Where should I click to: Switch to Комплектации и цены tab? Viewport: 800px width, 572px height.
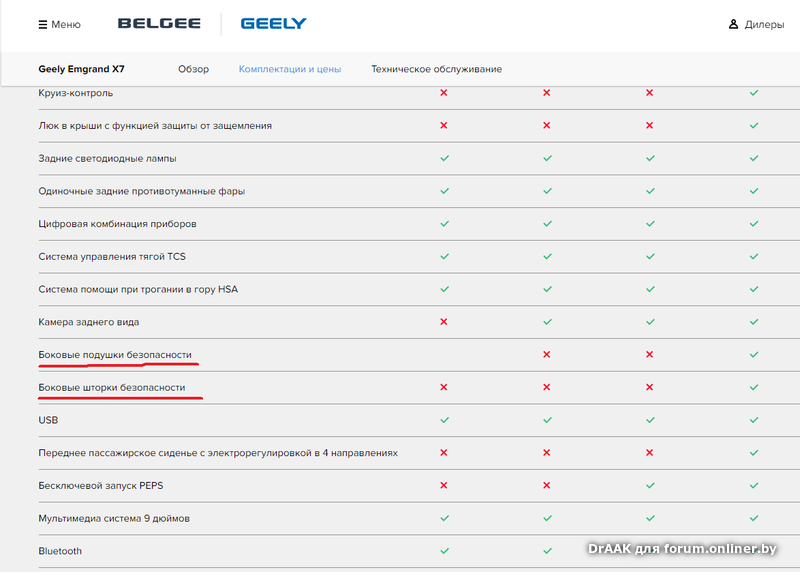point(289,69)
